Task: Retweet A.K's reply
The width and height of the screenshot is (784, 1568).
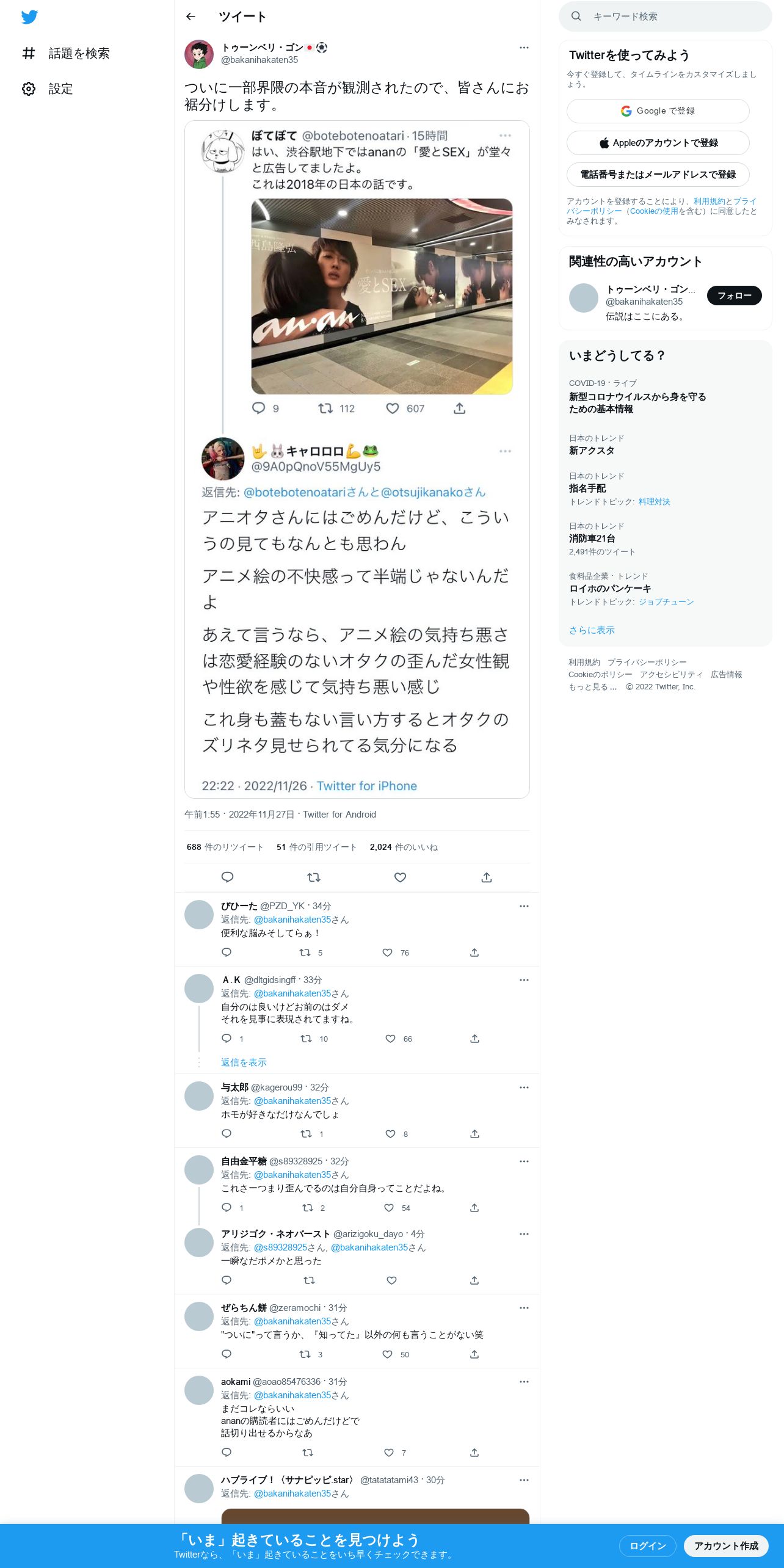Action: (307, 1039)
